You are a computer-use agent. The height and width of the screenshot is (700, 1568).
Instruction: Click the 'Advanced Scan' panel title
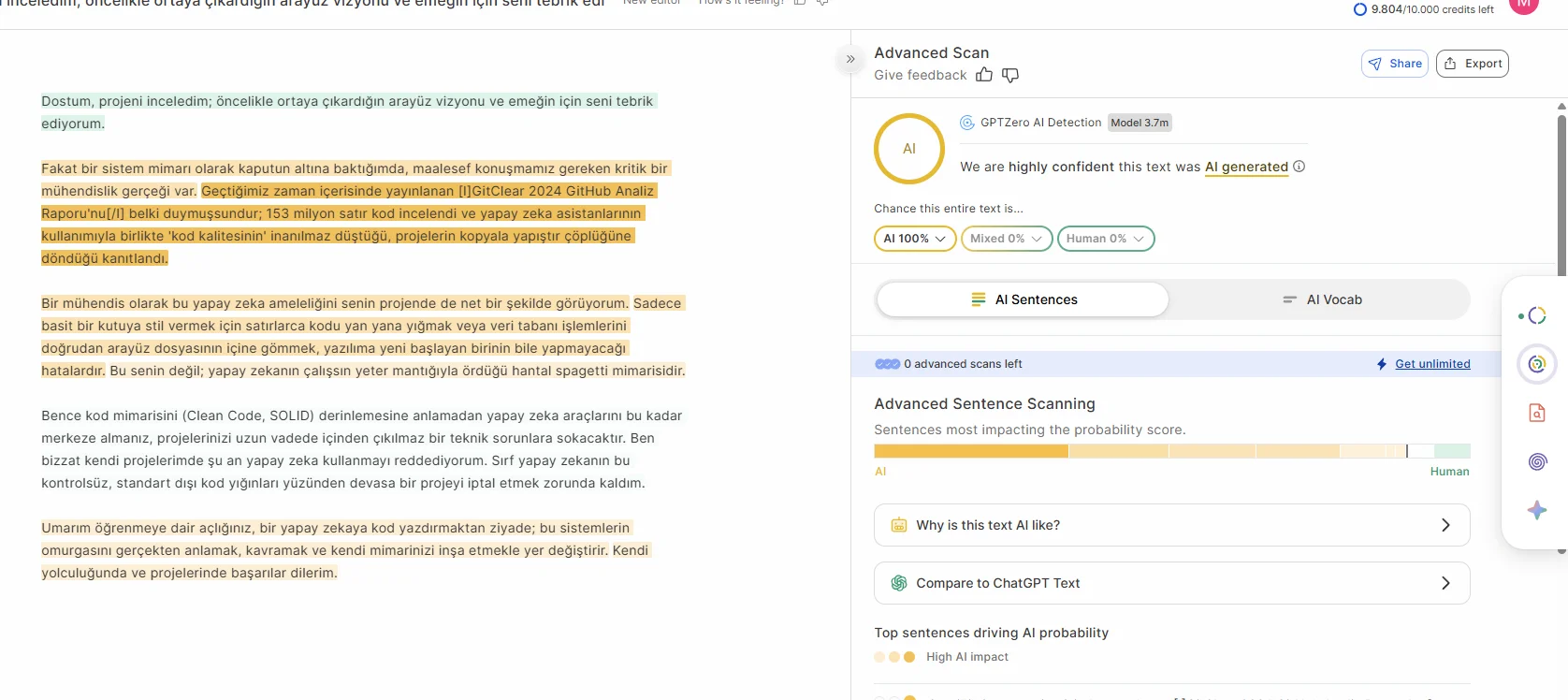(931, 52)
